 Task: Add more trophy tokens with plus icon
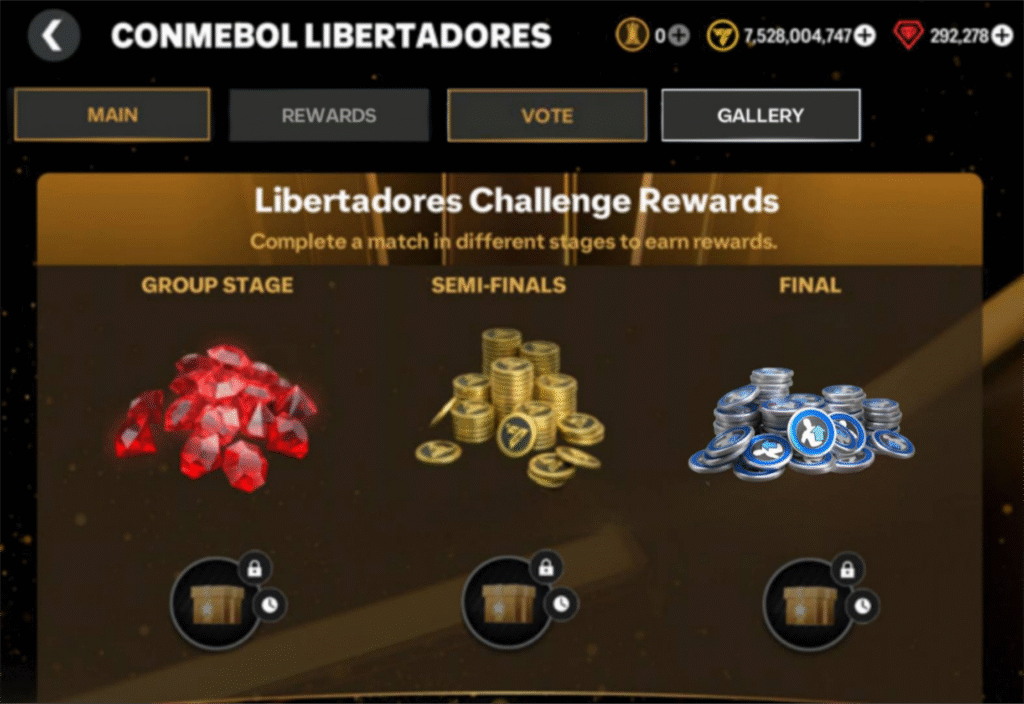point(679,35)
